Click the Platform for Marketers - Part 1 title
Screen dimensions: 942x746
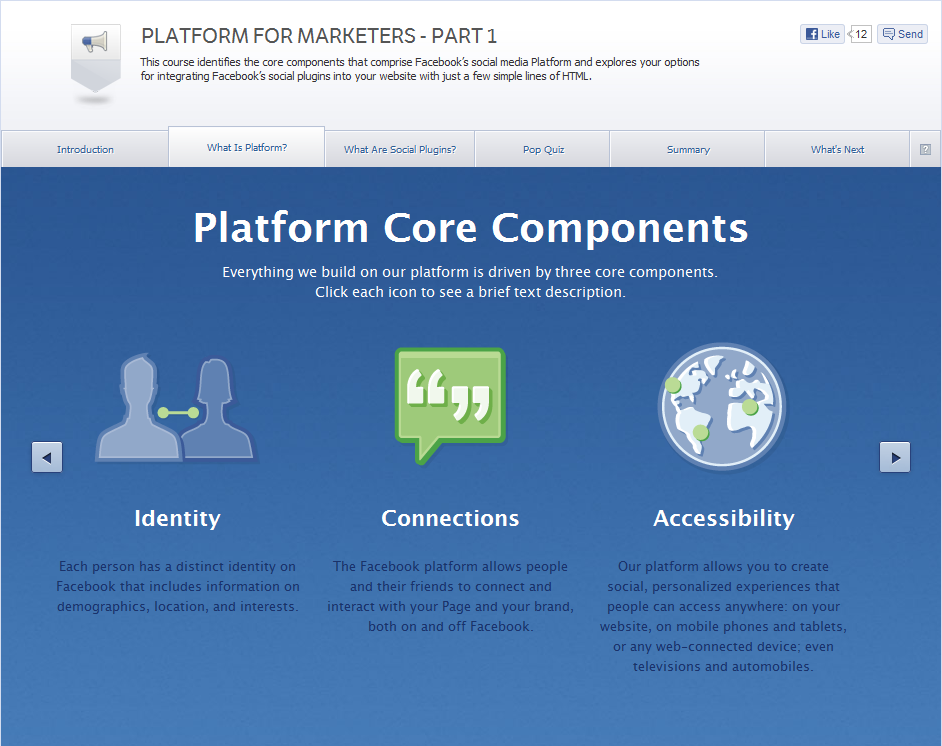pos(319,36)
